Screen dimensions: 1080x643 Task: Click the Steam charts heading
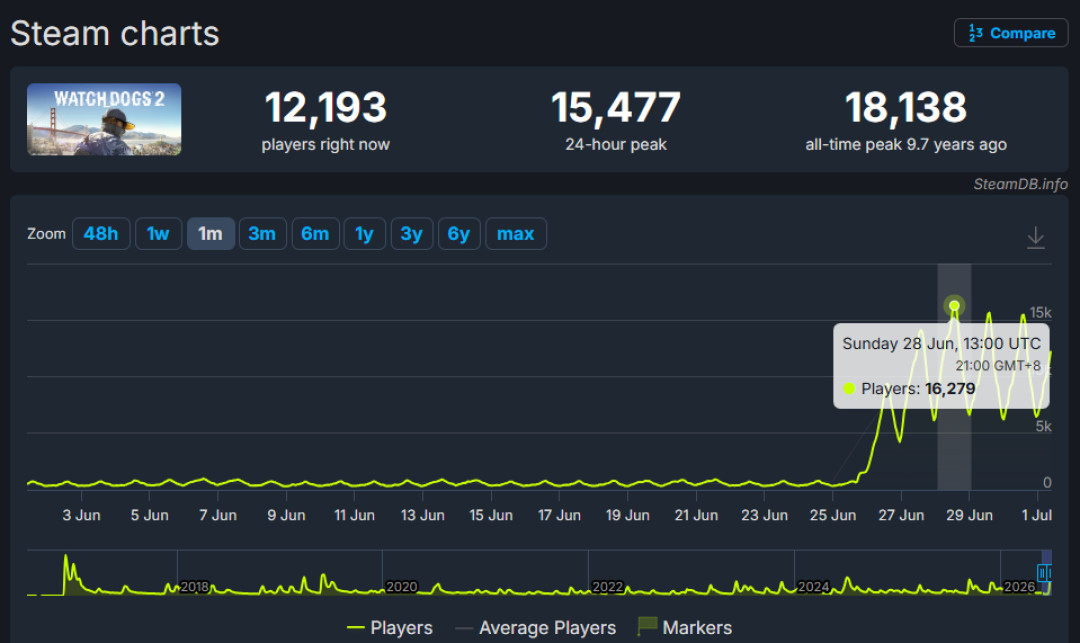(x=115, y=33)
